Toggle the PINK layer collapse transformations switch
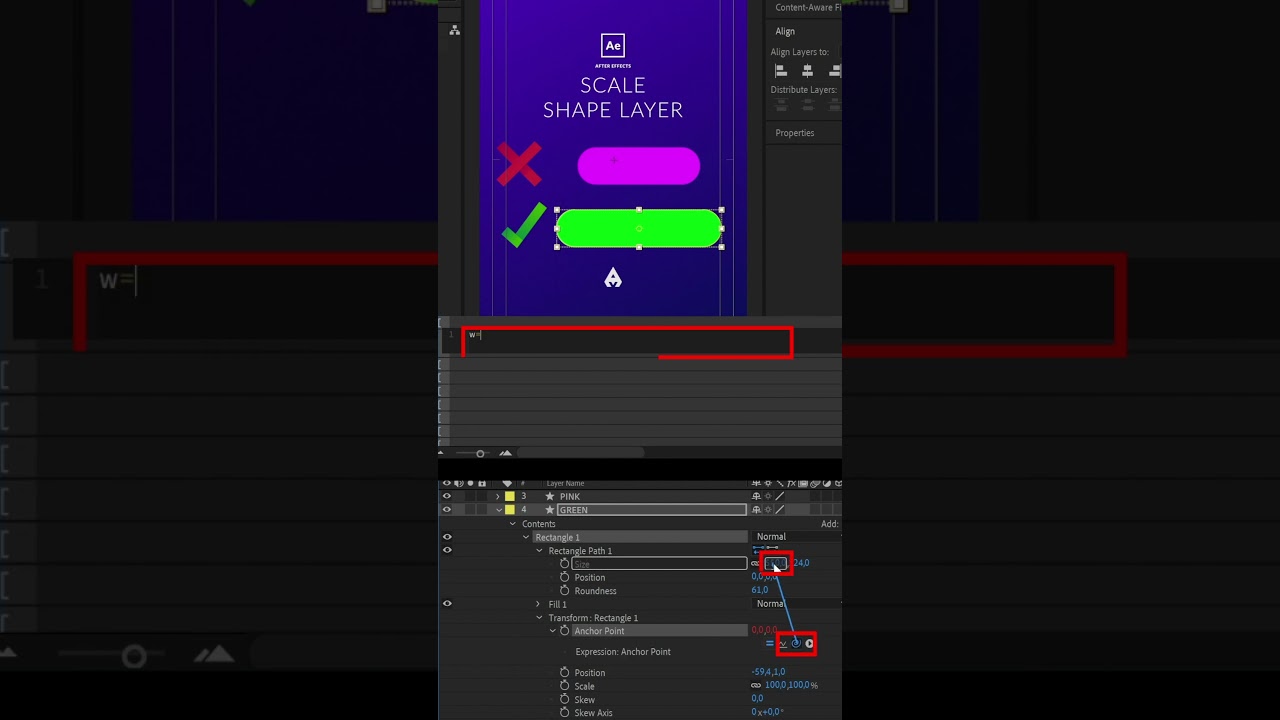 (x=768, y=496)
